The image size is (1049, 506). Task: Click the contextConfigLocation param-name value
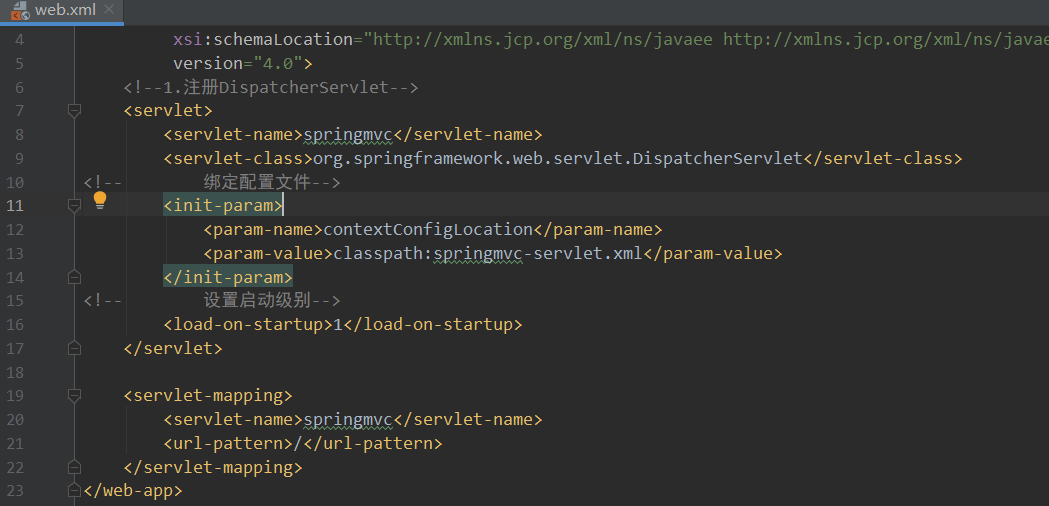tap(428, 230)
